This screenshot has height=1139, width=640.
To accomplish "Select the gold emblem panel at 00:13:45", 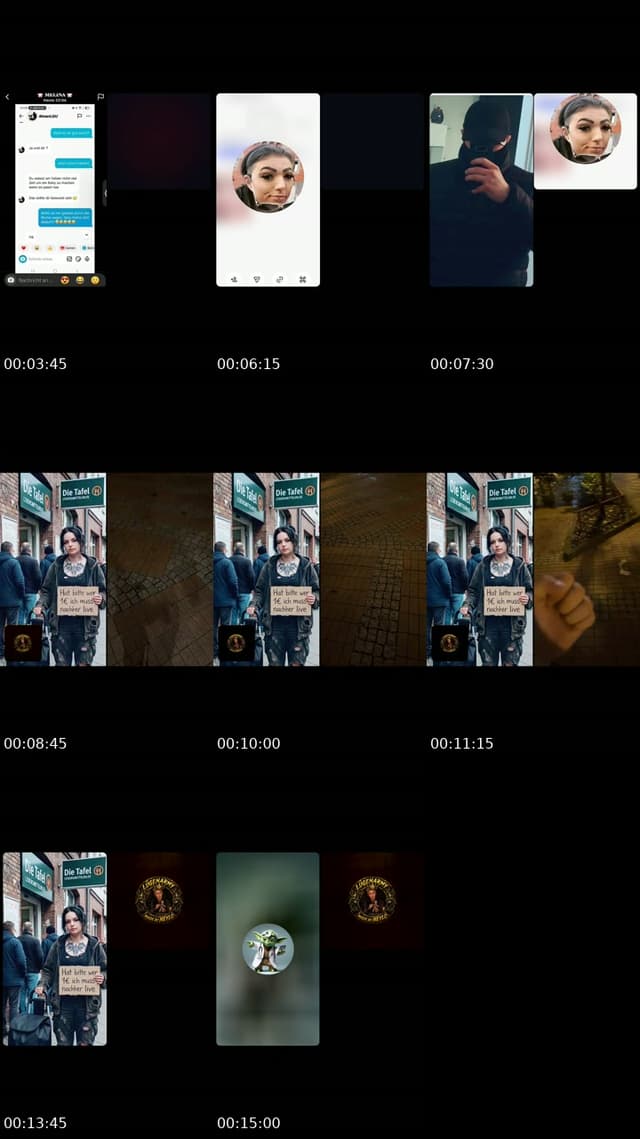I will tap(160, 901).
